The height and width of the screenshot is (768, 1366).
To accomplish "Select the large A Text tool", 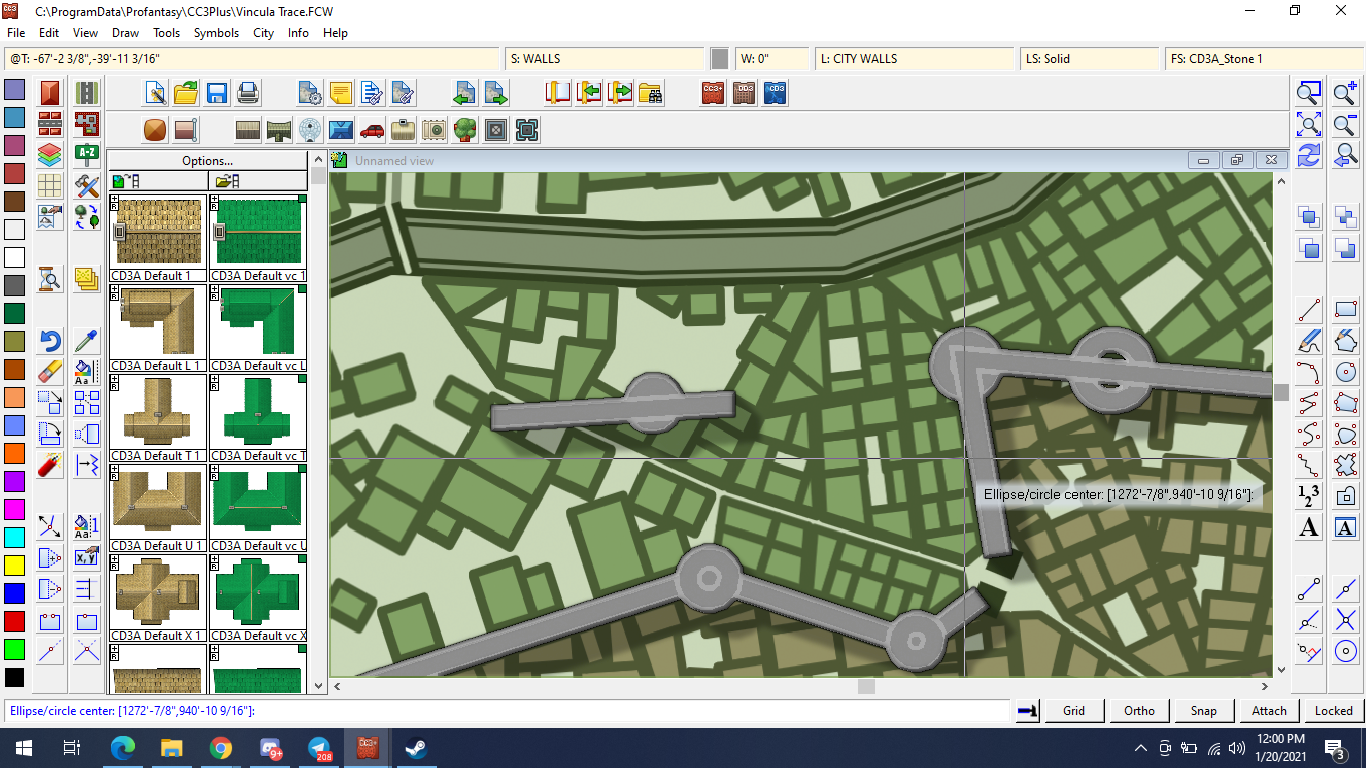I will [x=1309, y=528].
